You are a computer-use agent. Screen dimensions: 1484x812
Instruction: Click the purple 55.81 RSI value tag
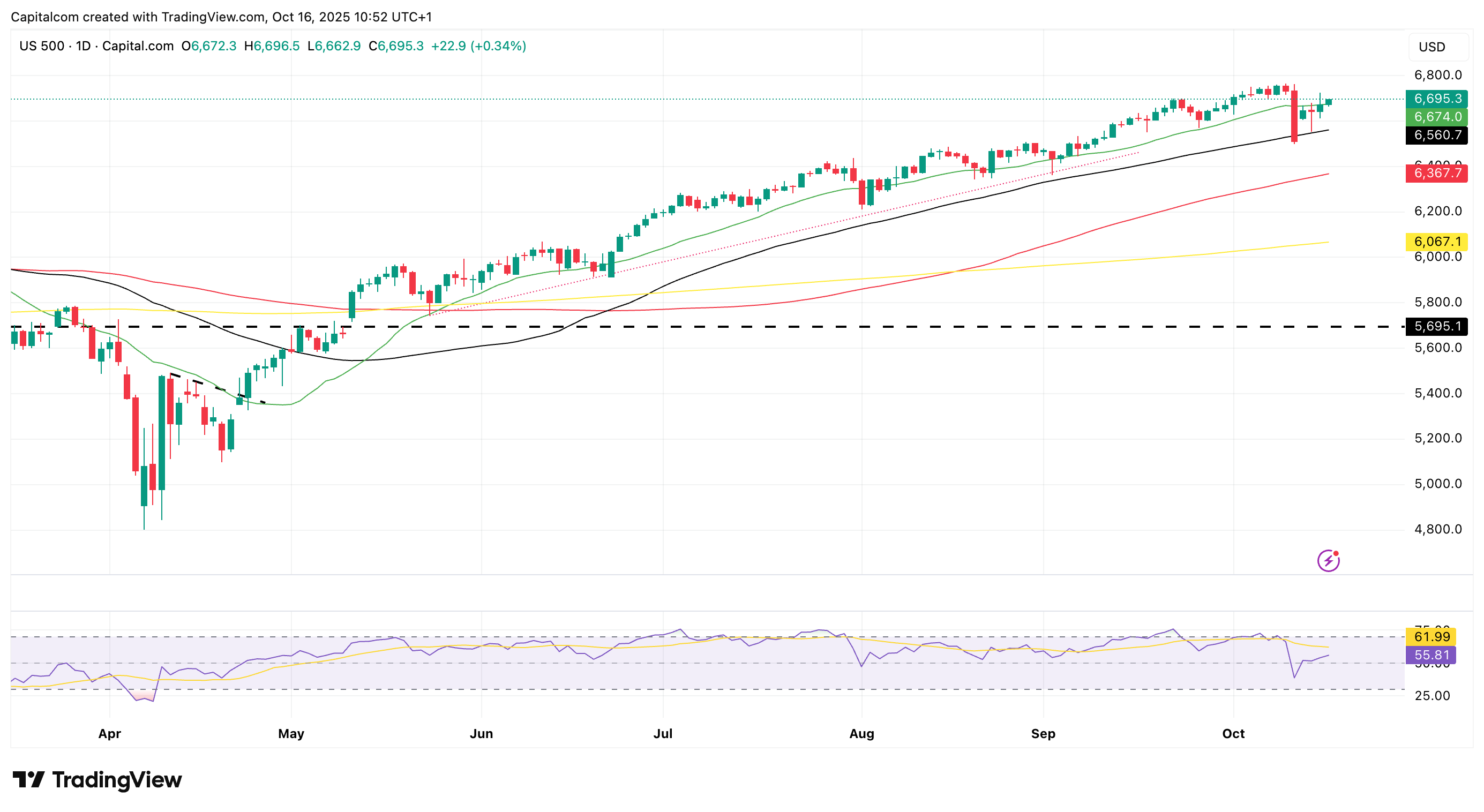tap(1431, 655)
